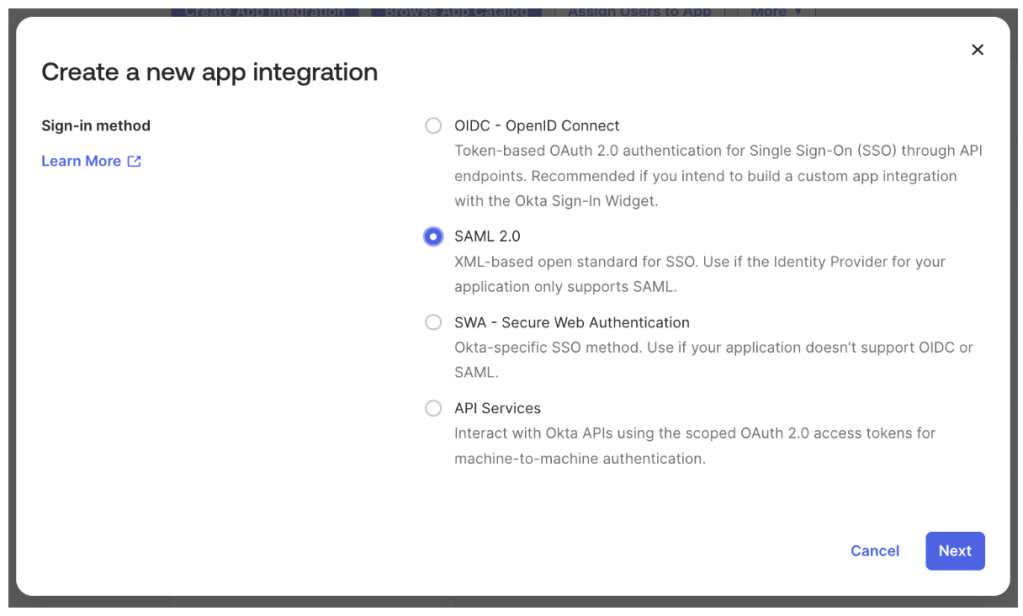
Task: Click Create App Integration button behind dialog
Action: coord(264,12)
